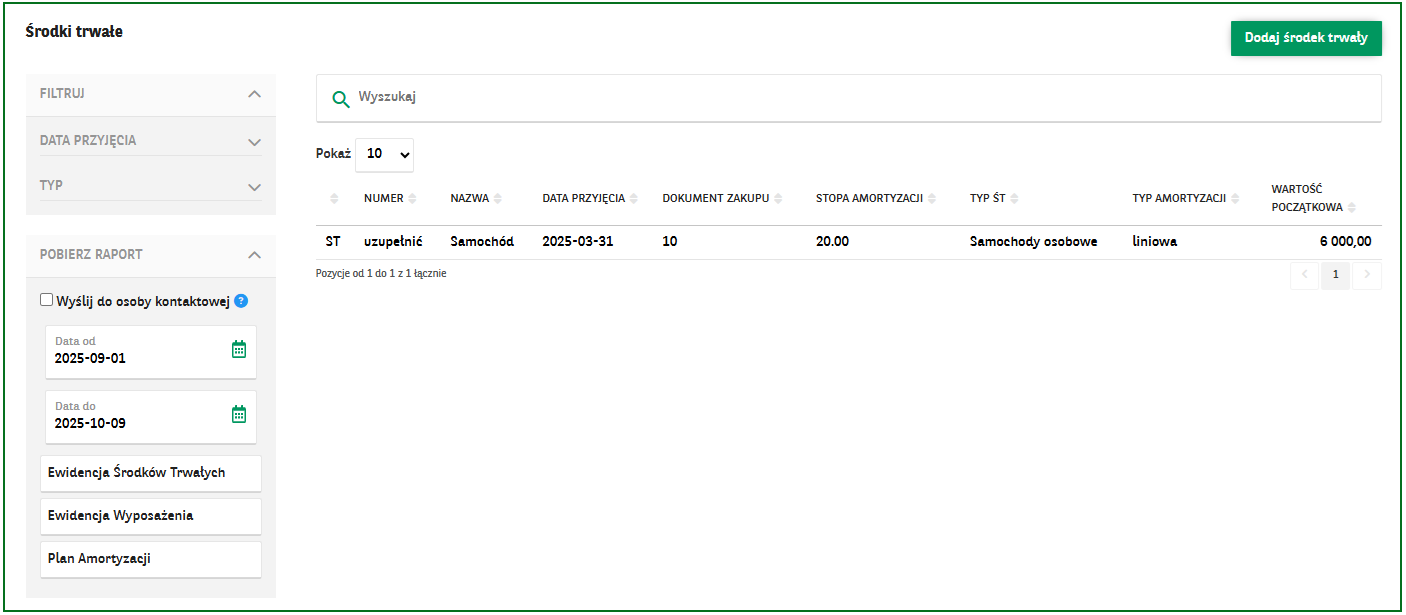
Task: Sort by STOPA AMORTYZACJI column header
Action: [x=876, y=198]
